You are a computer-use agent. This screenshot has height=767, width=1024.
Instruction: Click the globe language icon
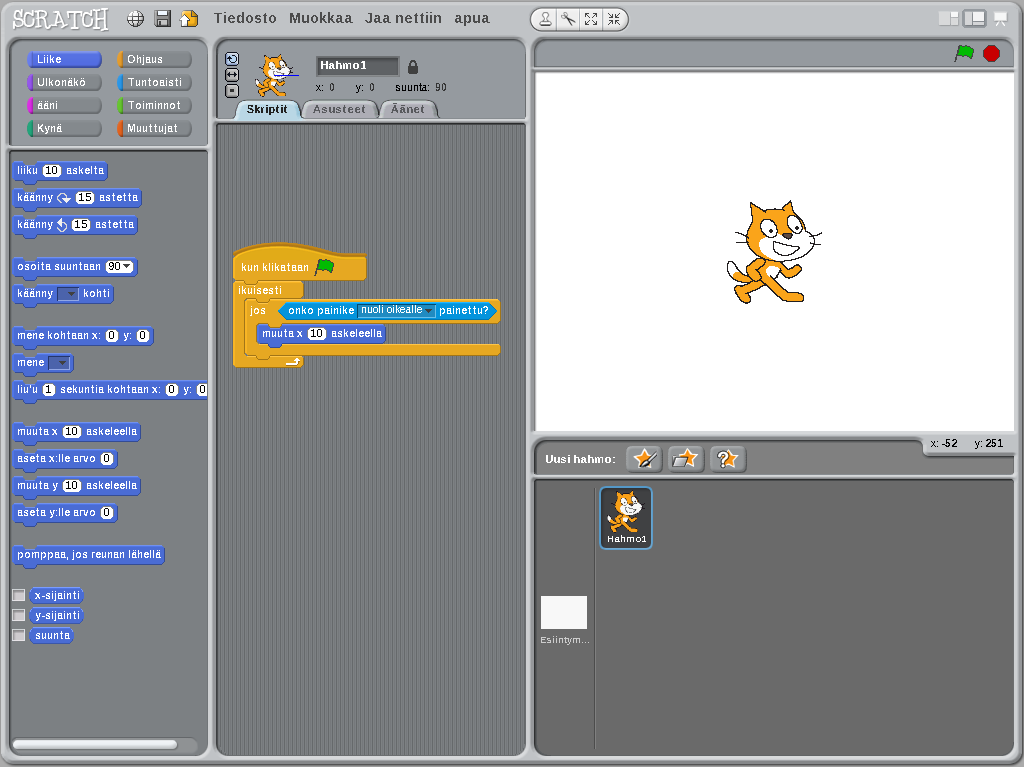pyautogui.click(x=135, y=19)
